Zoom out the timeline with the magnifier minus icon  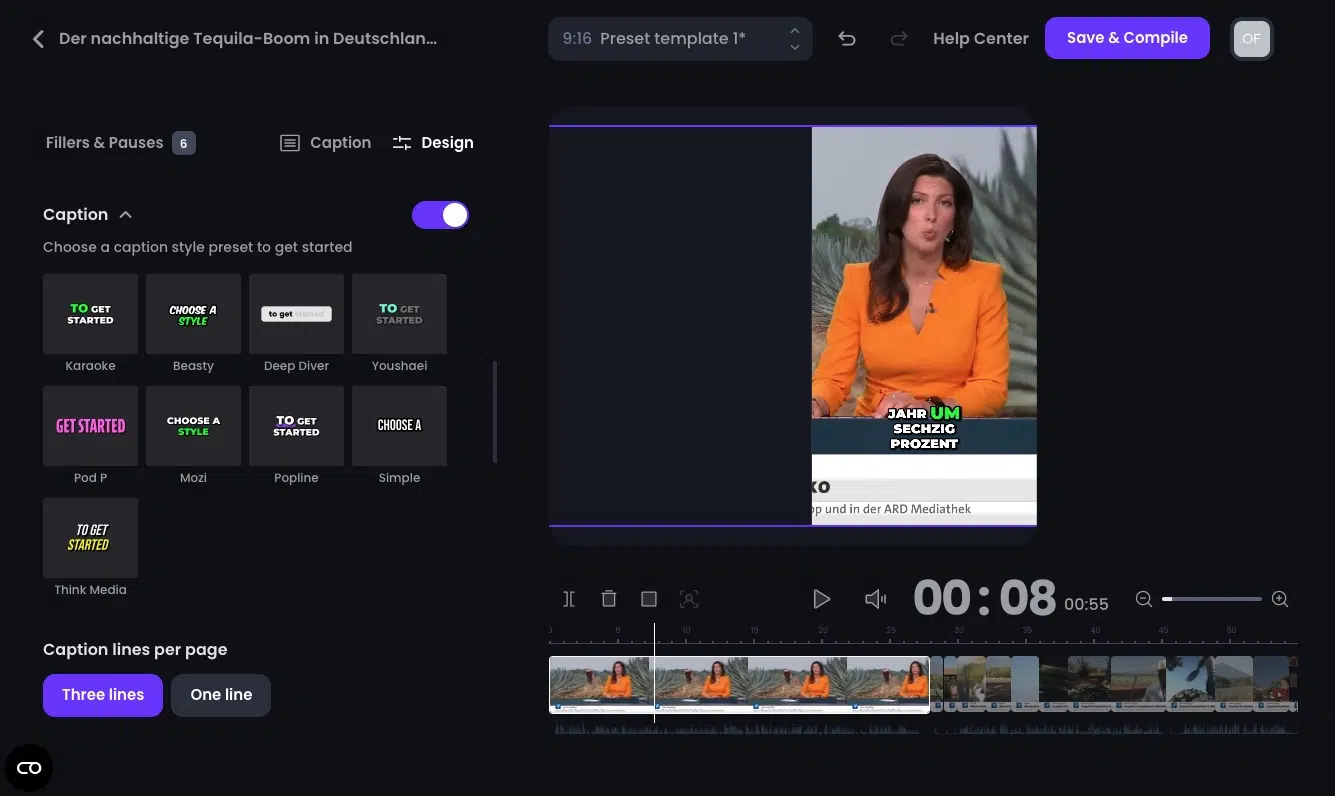1143,598
